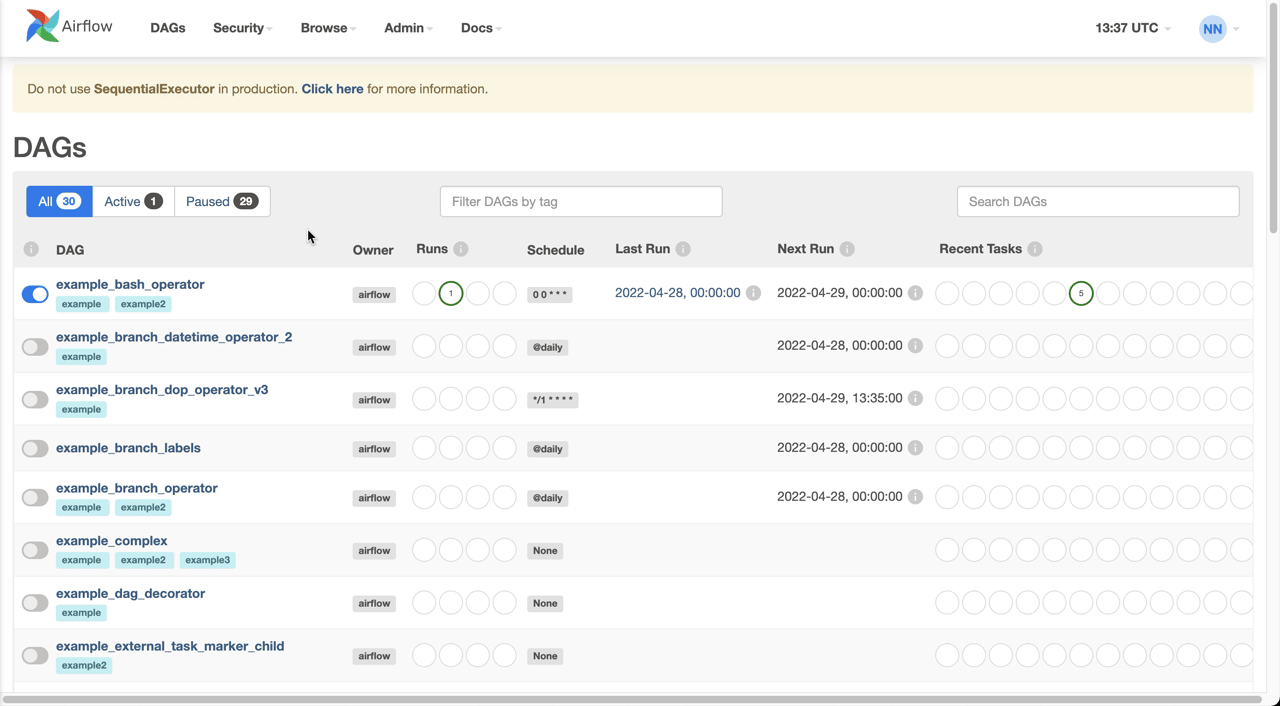
Task: Click info icon next to Last Run header
Action: coord(683,249)
